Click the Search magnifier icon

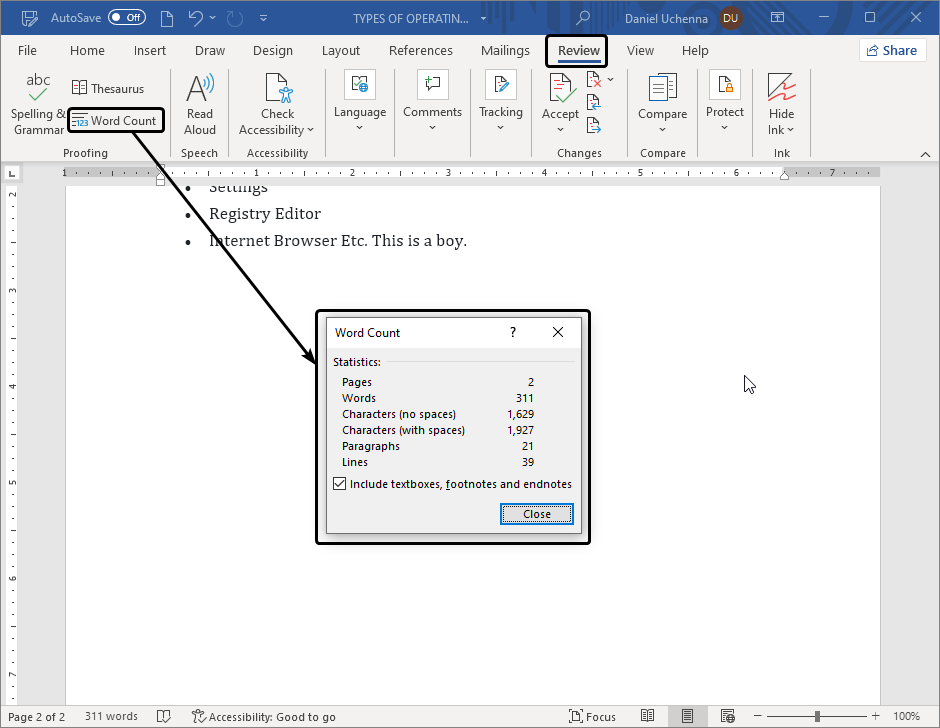click(x=583, y=18)
